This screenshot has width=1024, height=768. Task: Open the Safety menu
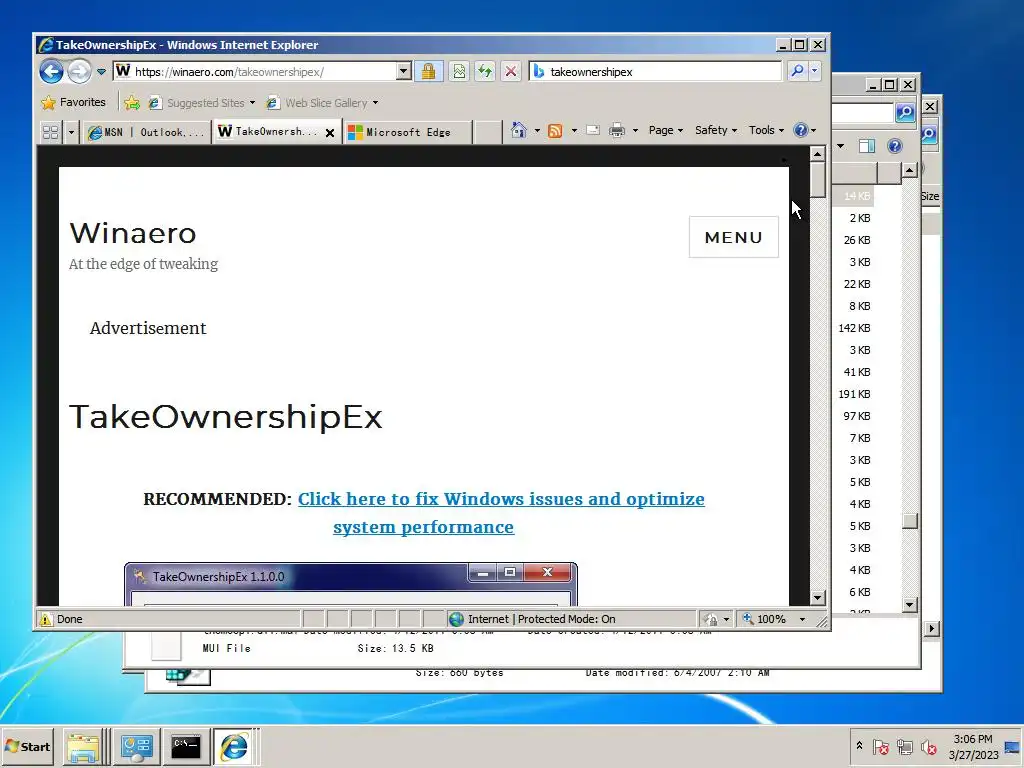716,130
